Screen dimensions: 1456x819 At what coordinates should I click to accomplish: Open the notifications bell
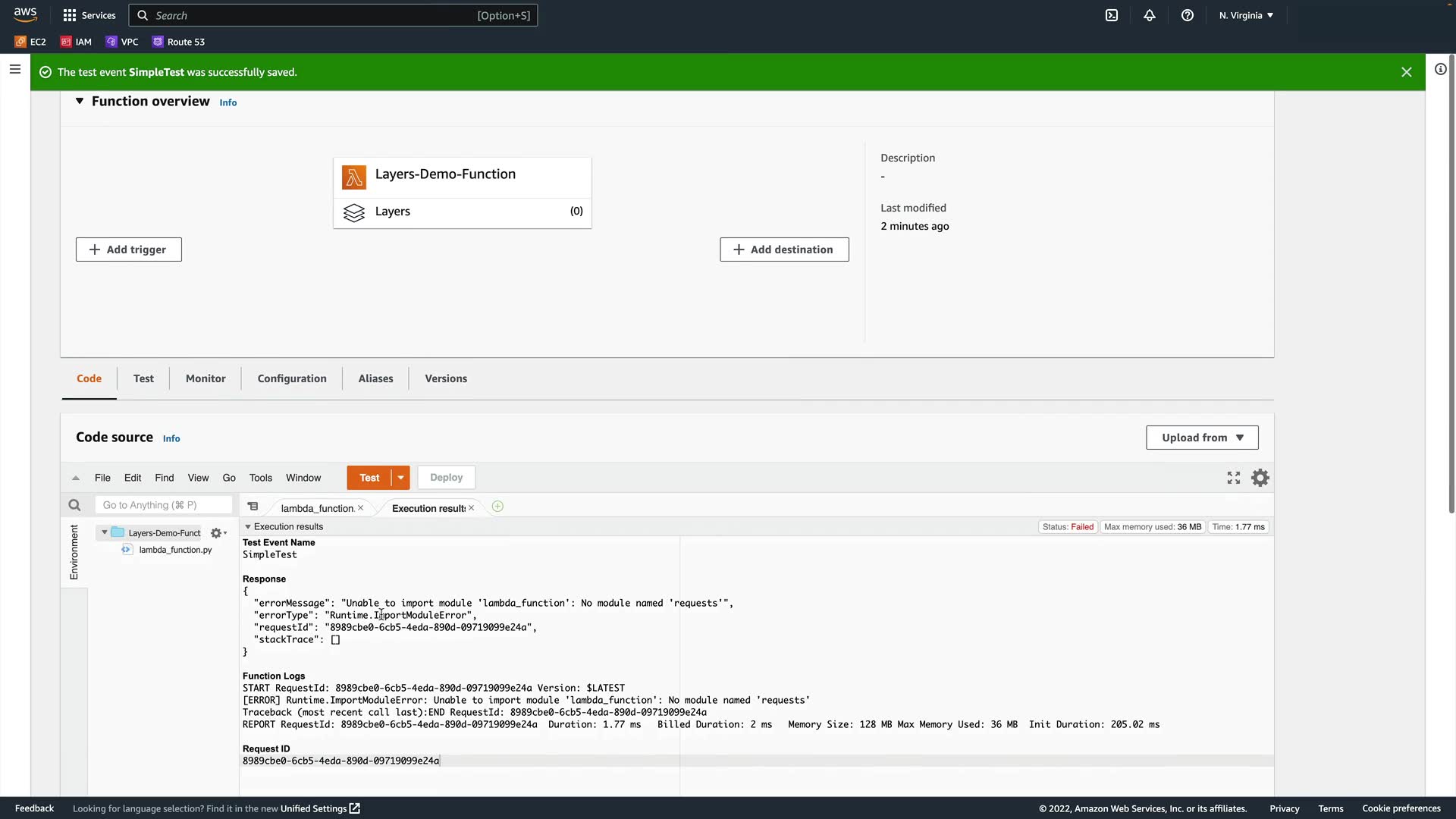1150,15
